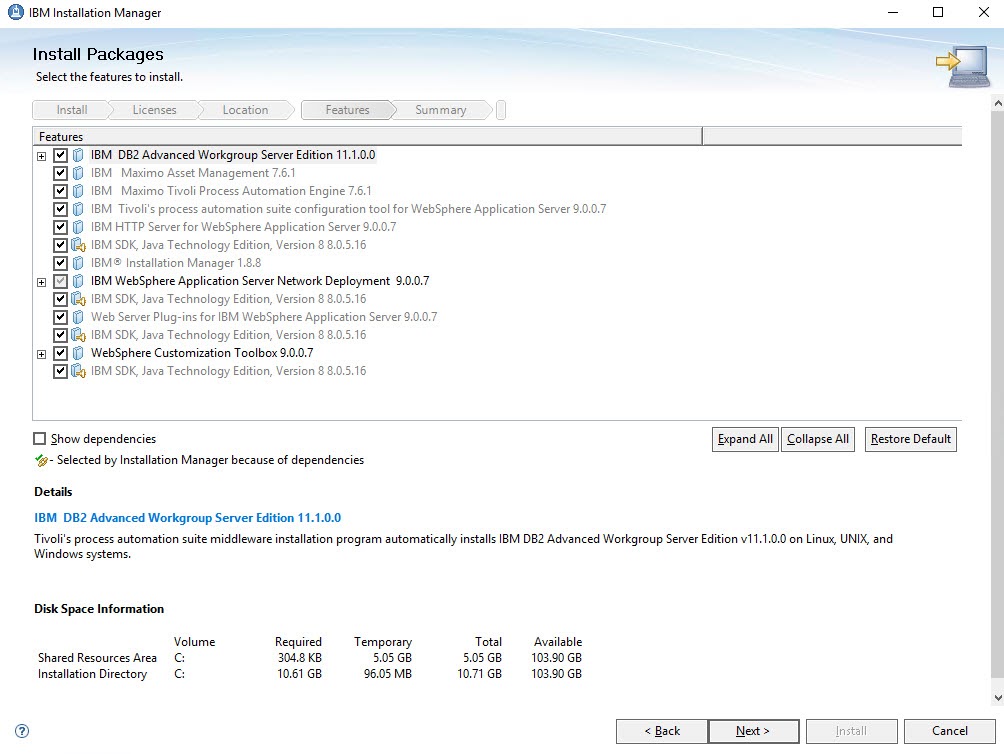Click the Installation Manager 1.8.8 package icon
This screenshot has height=754, width=1004.
tap(78, 262)
